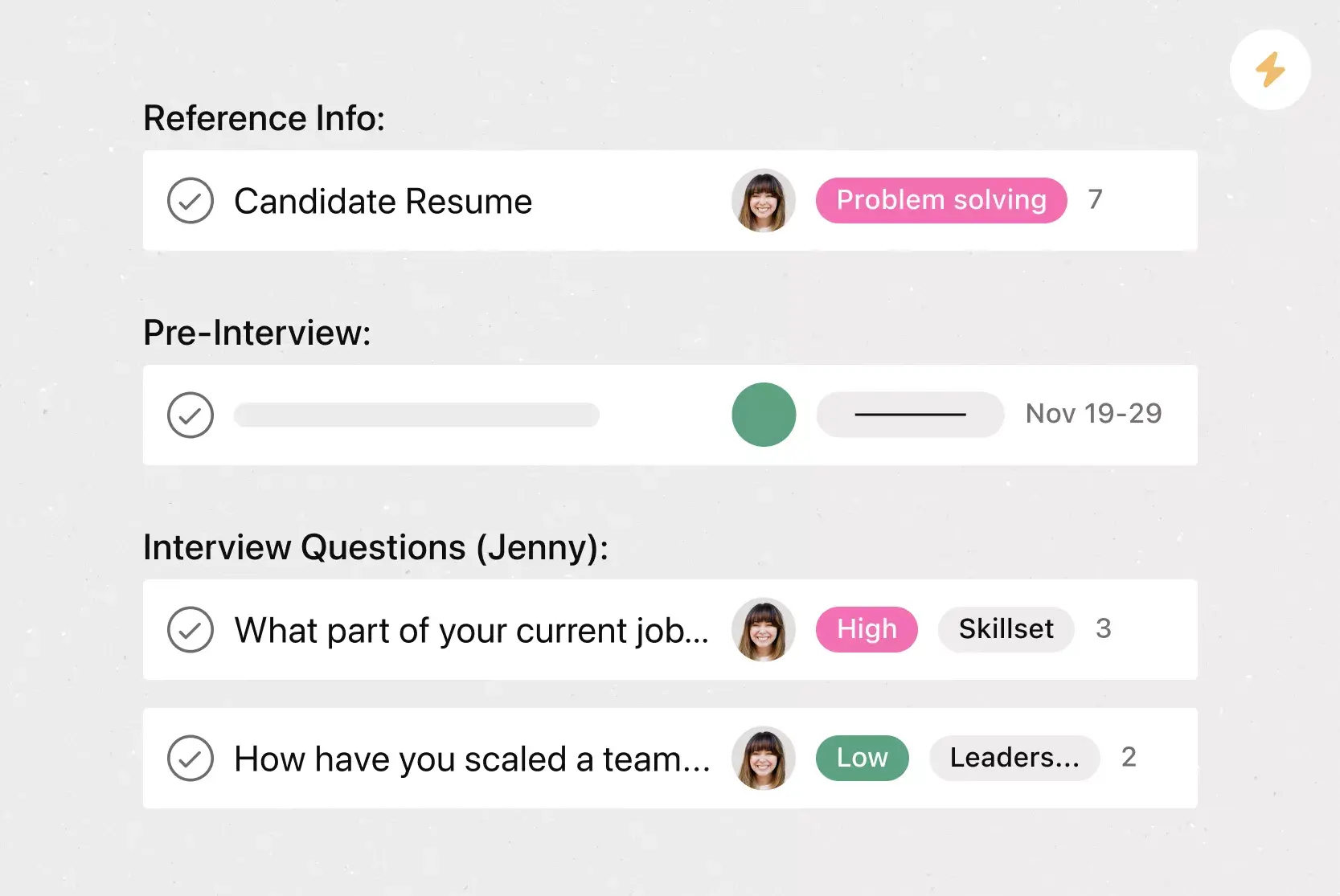The width and height of the screenshot is (1340, 896).
Task: Open the High priority tag
Action: (x=867, y=629)
